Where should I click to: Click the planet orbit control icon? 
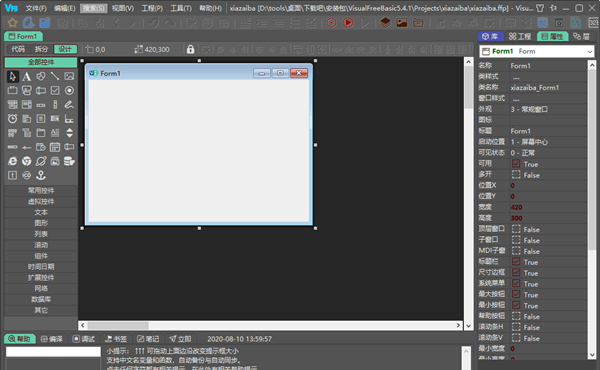pos(41,161)
